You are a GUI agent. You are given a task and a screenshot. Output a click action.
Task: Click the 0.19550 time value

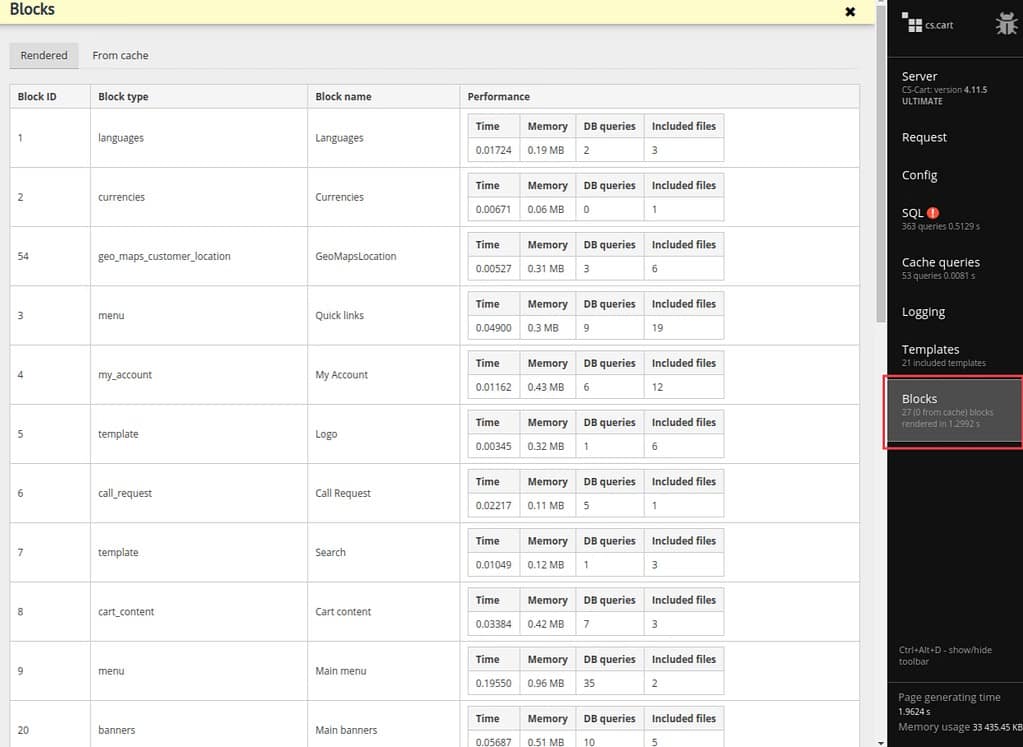click(x=493, y=683)
